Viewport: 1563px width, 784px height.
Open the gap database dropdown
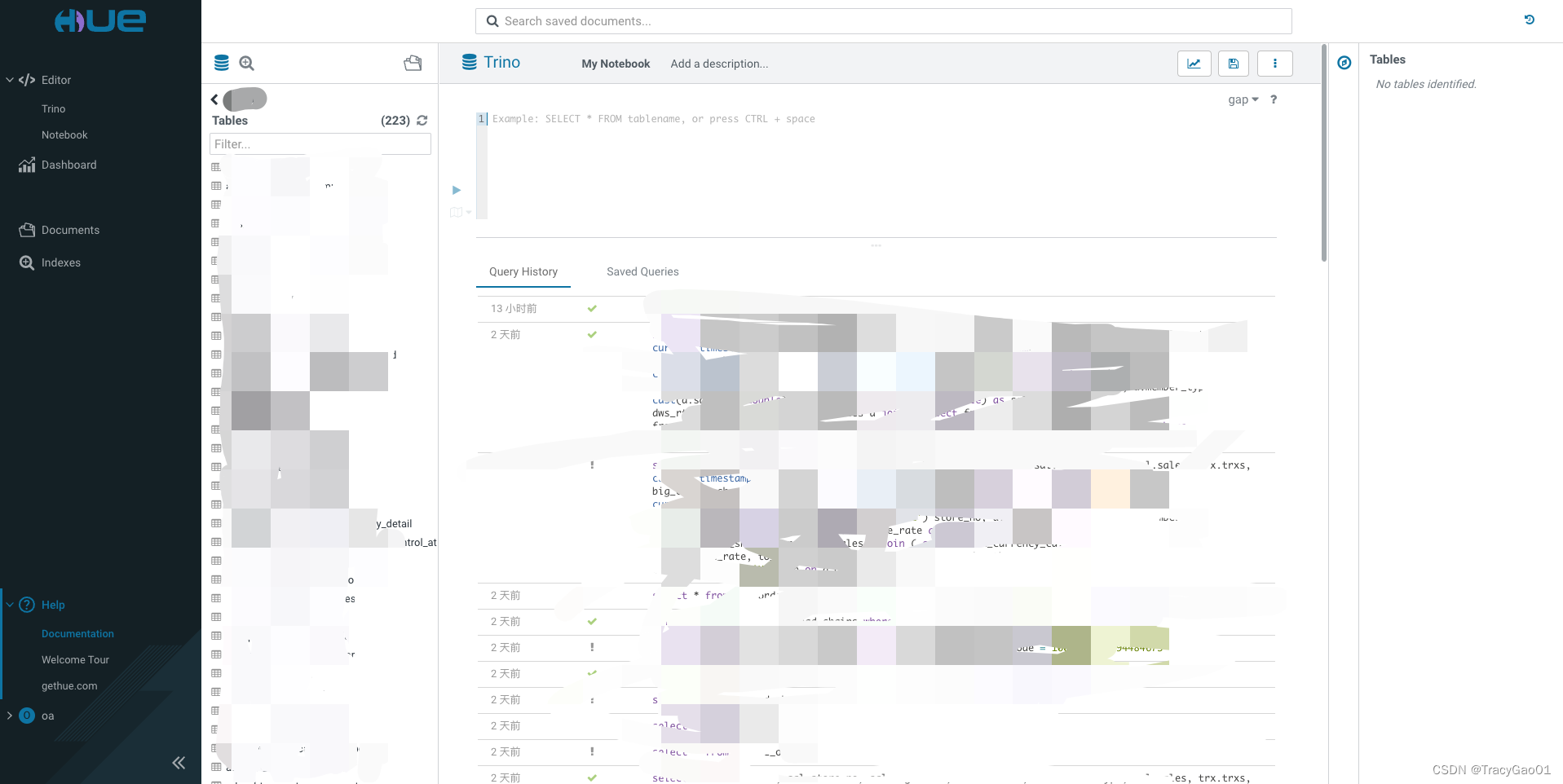(1243, 99)
